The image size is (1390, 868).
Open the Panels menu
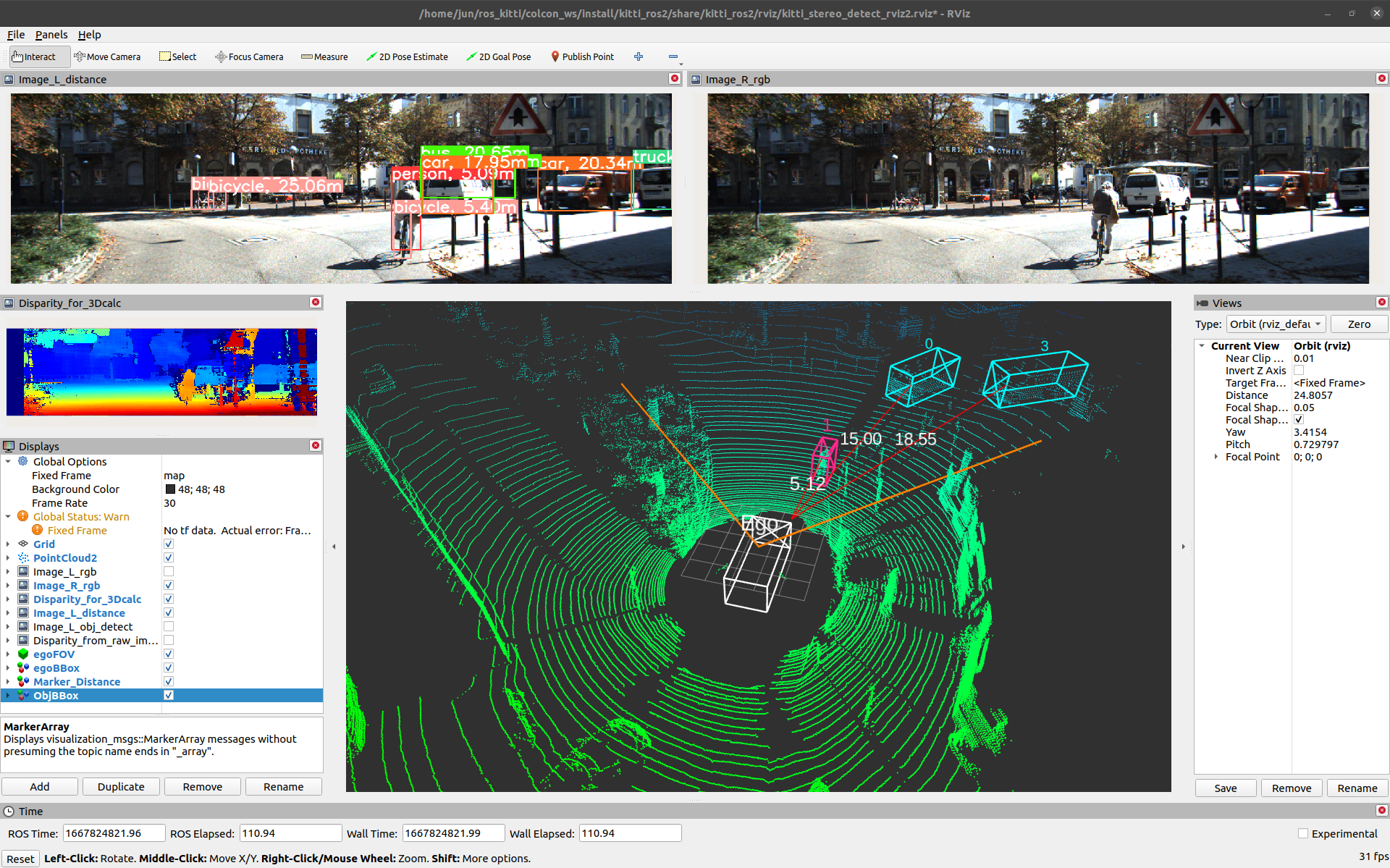point(51,35)
